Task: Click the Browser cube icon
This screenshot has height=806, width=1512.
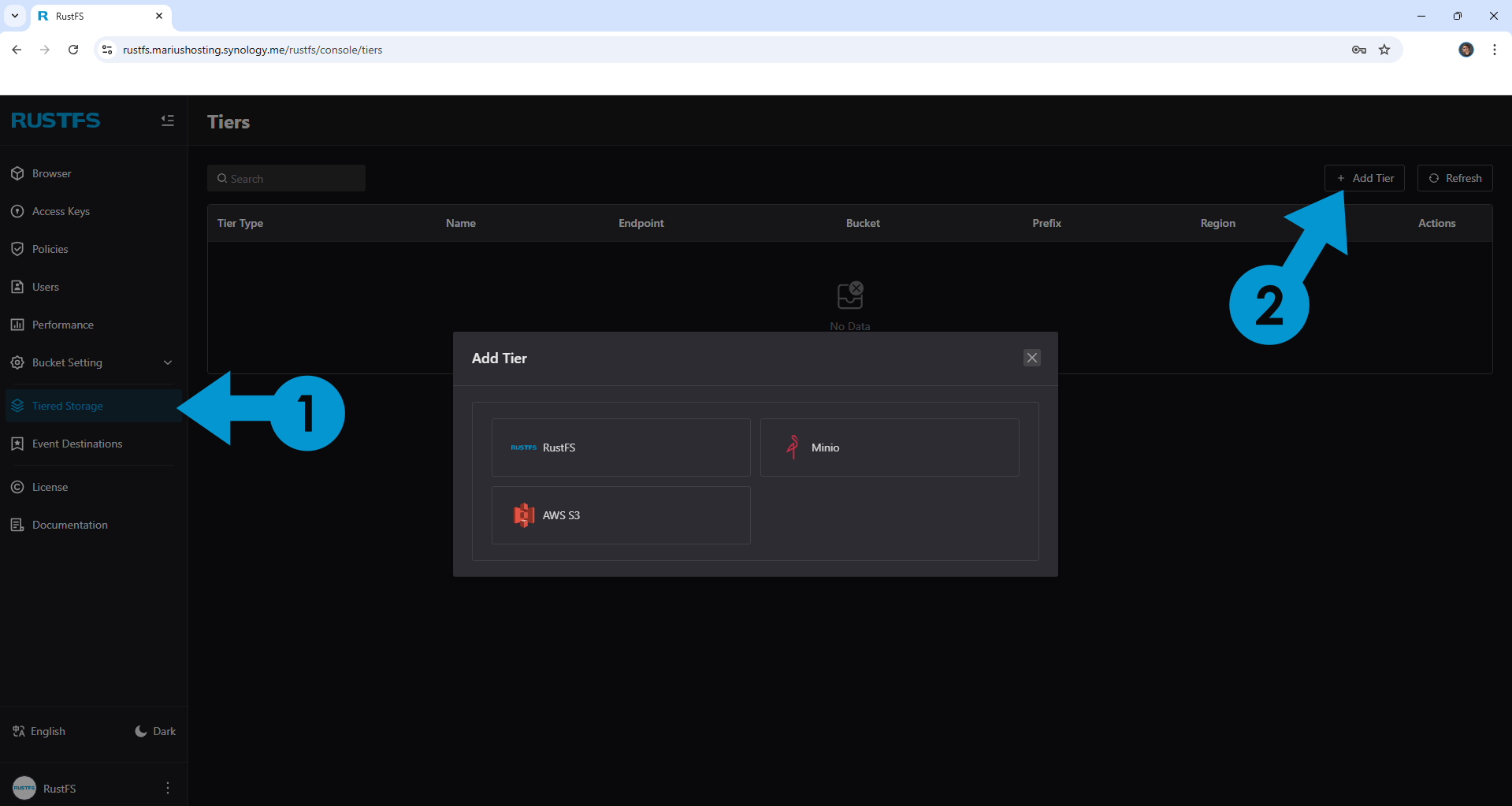Action: click(x=17, y=173)
